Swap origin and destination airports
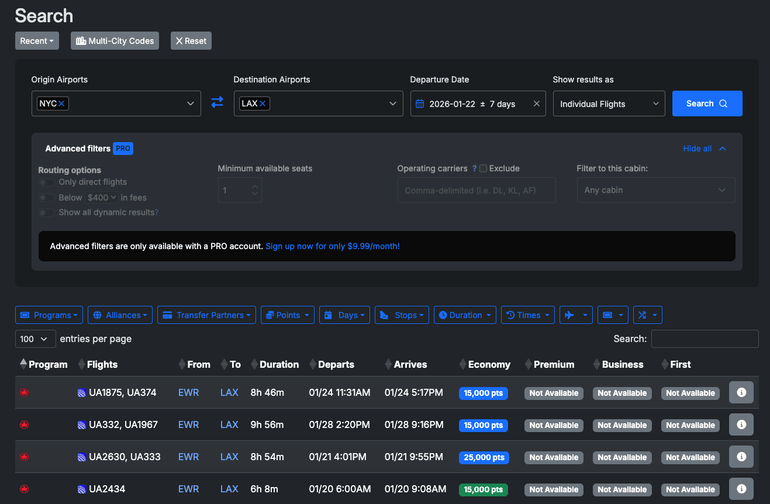The width and height of the screenshot is (770, 504). tap(217, 103)
